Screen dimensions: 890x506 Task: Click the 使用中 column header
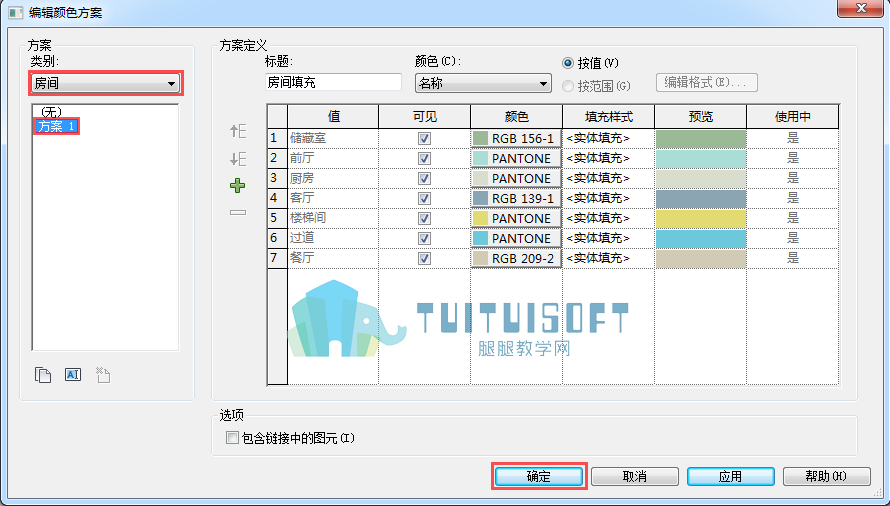792,116
